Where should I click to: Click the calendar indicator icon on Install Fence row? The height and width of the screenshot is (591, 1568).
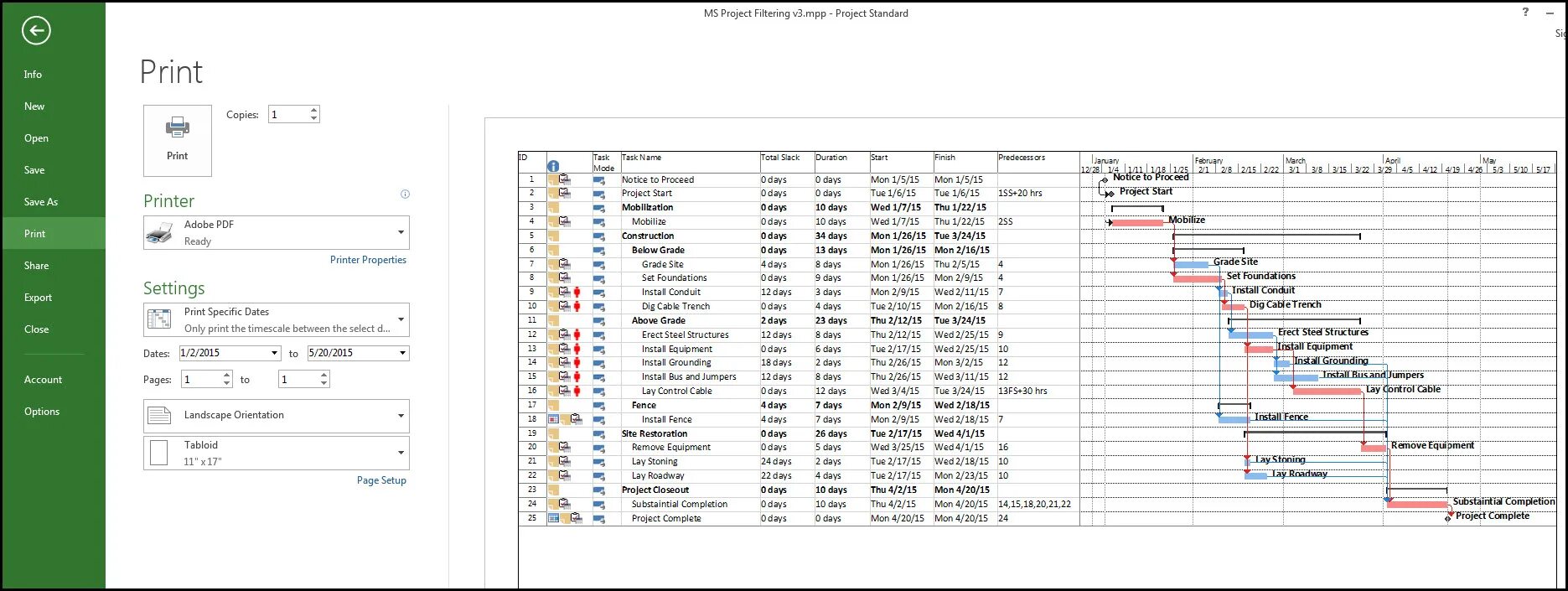pos(553,419)
